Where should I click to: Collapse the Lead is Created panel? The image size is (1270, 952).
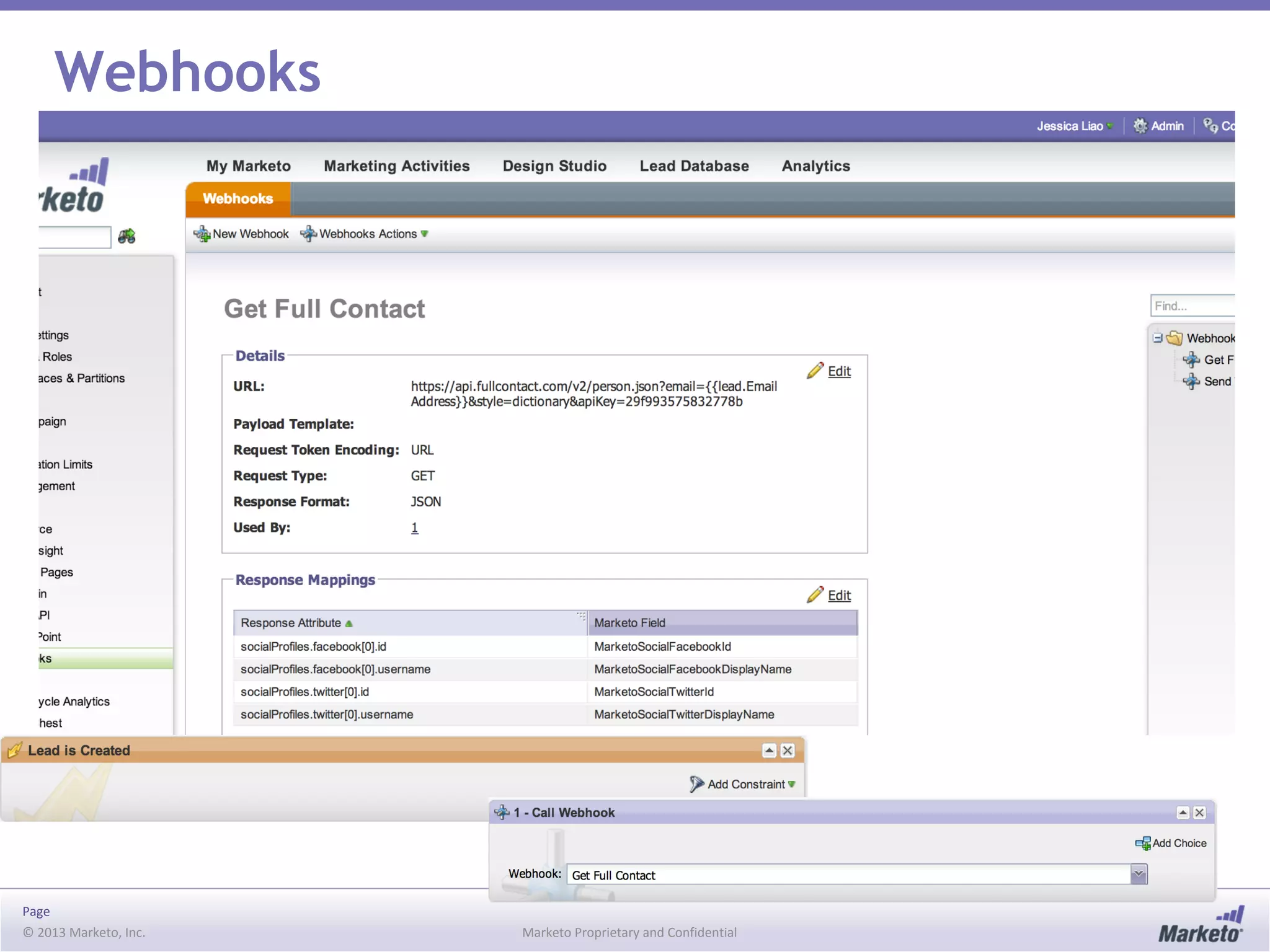(769, 751)
